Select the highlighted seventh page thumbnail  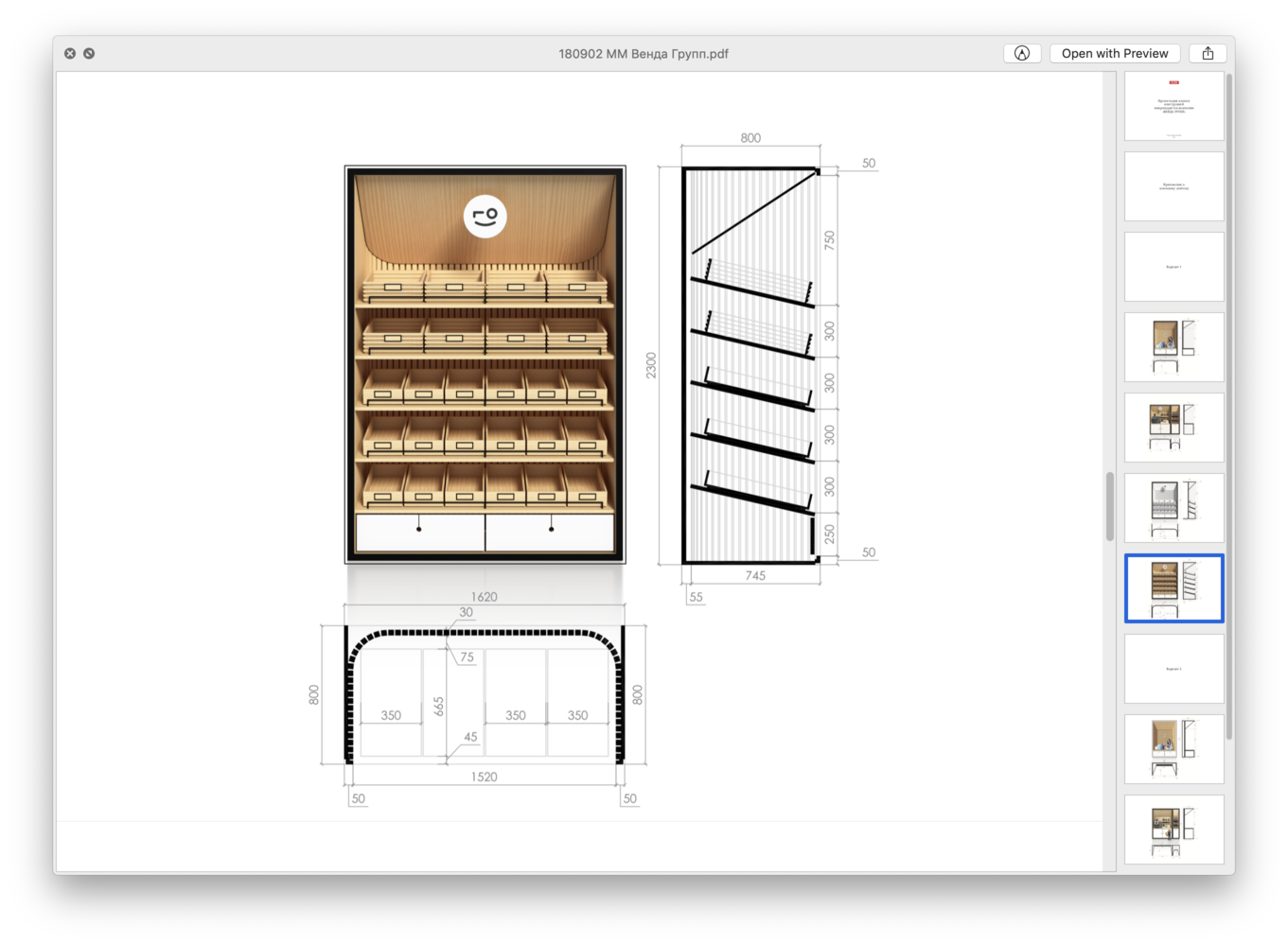point(1173,588)
